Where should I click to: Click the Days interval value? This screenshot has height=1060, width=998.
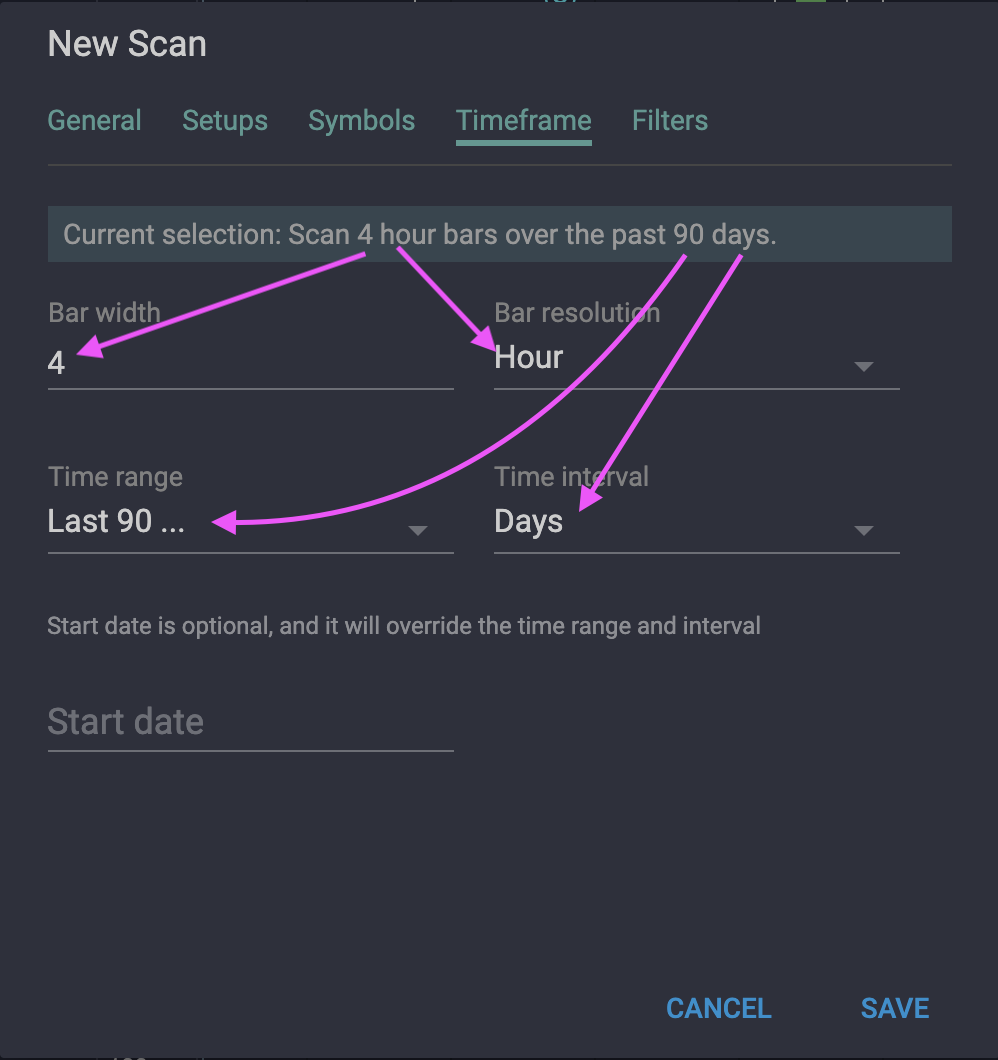528,521
